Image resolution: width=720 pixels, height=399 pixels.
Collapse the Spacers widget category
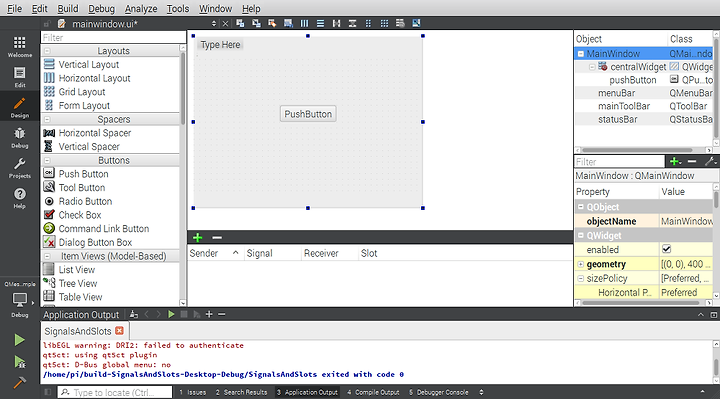[x=47, y=119]
